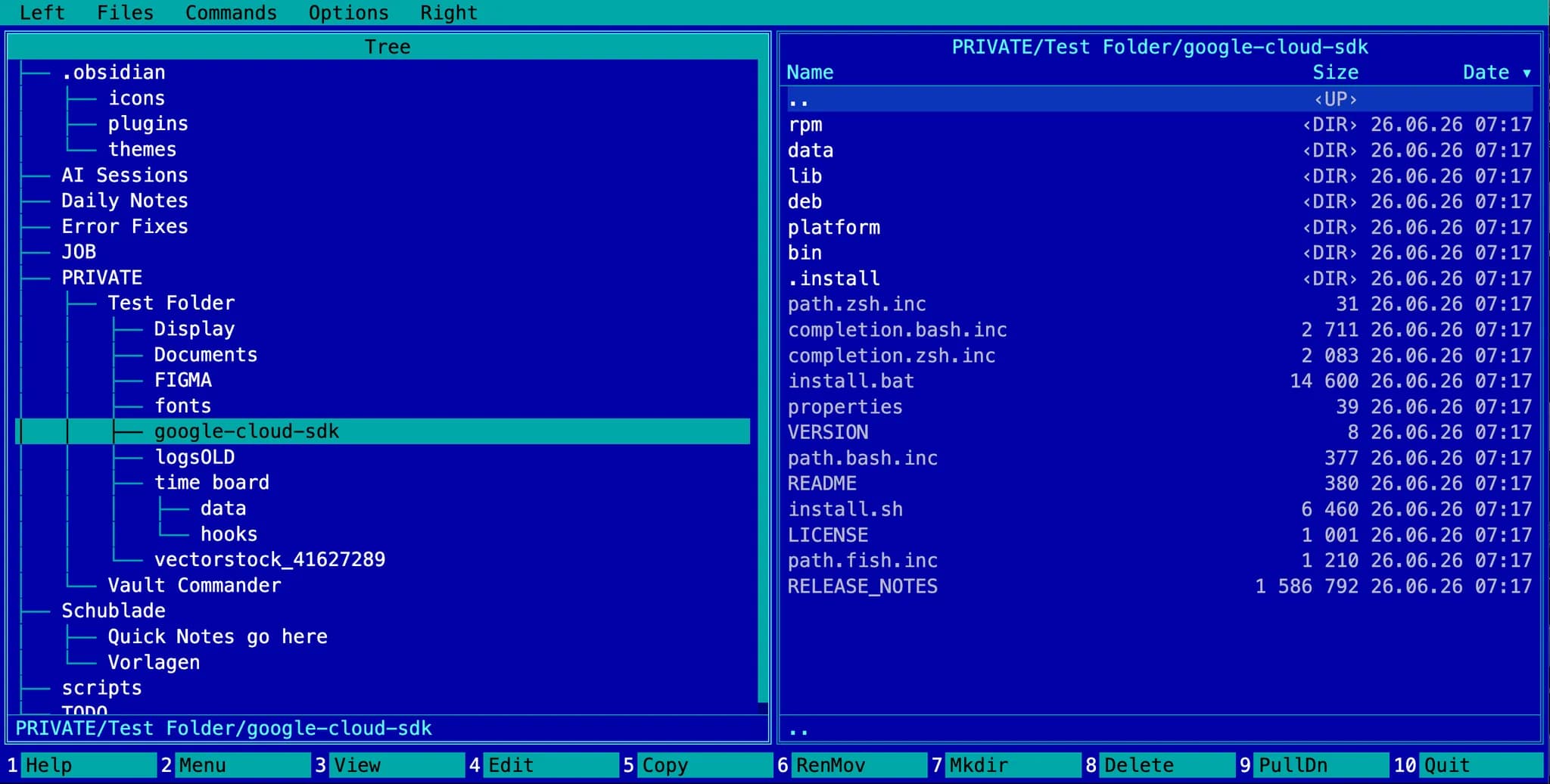1550x784 pixels.
Task: Select the install.sh file
Action: pos(1159,509)
